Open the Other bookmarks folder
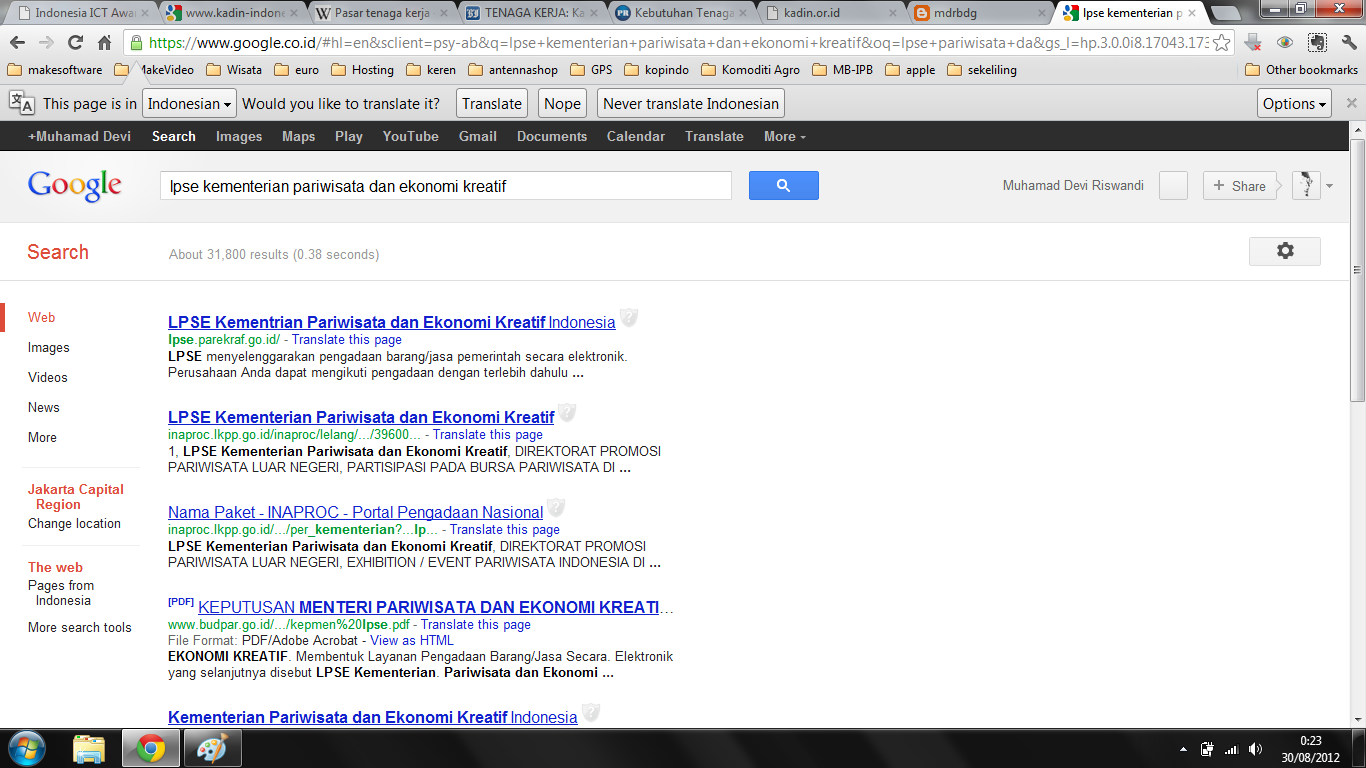This screenshot has height=768, width=1366. coord(1302,70)
